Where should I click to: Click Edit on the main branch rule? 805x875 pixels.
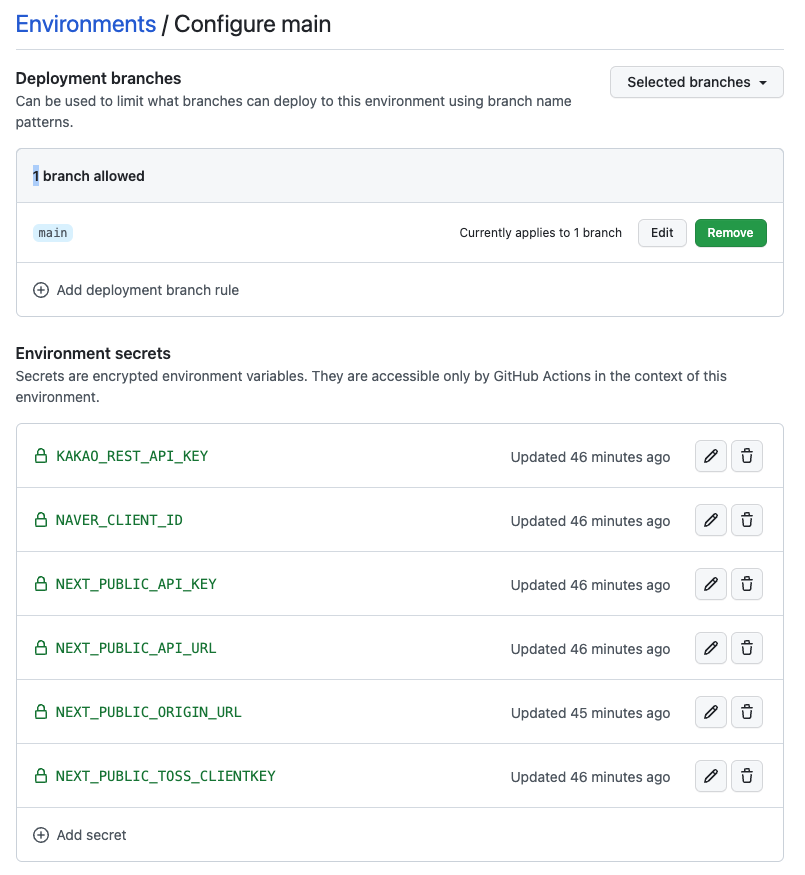[x=662, y=232]
